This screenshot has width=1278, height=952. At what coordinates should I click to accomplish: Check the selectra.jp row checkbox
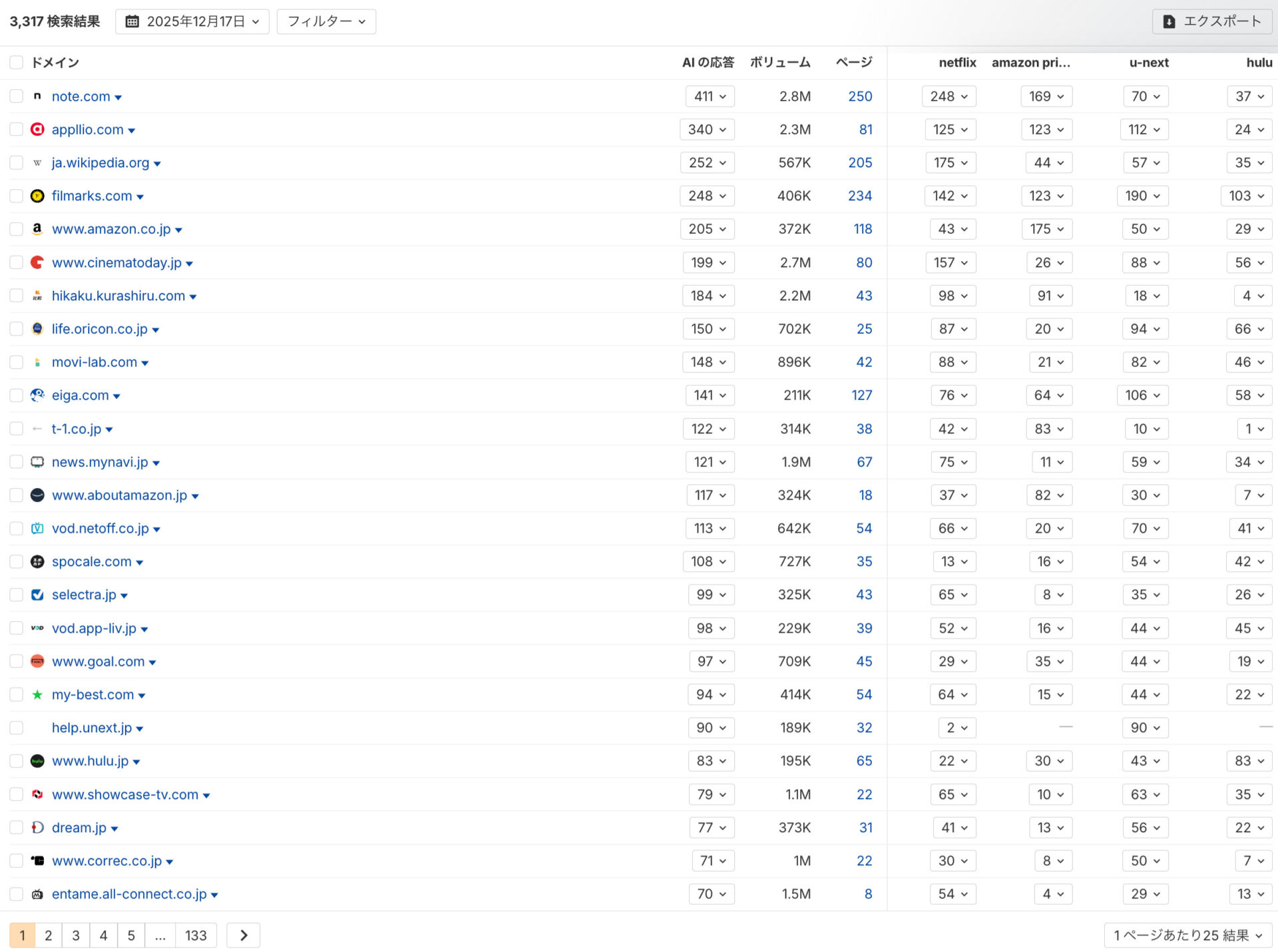(16, 595)
